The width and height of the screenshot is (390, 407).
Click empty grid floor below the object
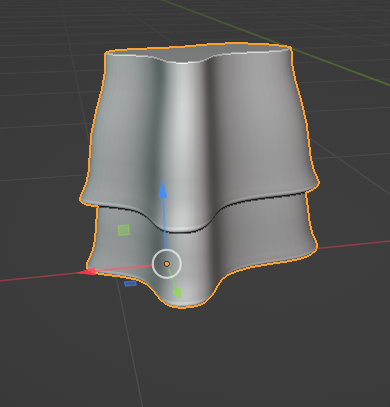[233, 360]
